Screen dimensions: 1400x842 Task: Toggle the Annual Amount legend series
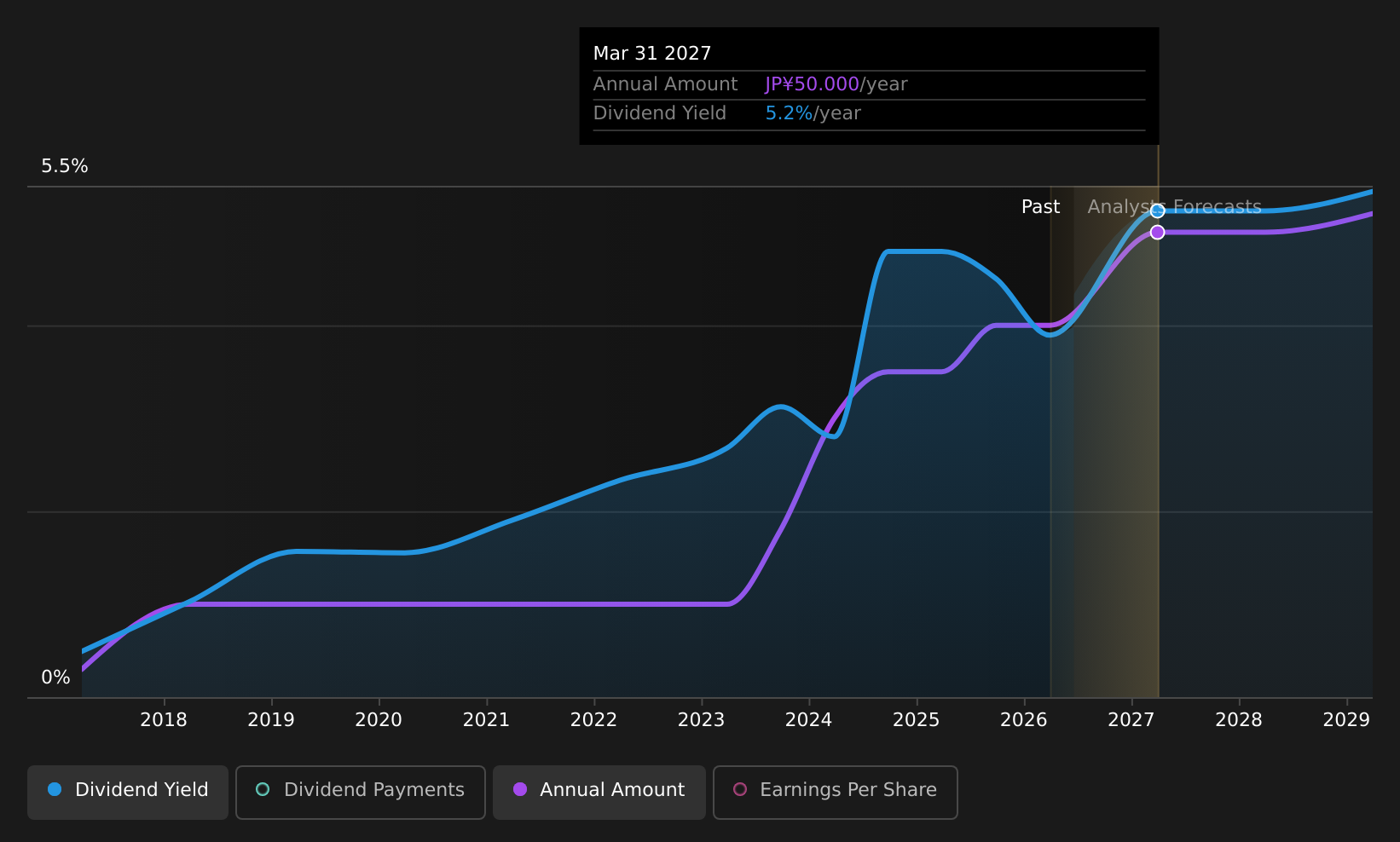point(599,792)
